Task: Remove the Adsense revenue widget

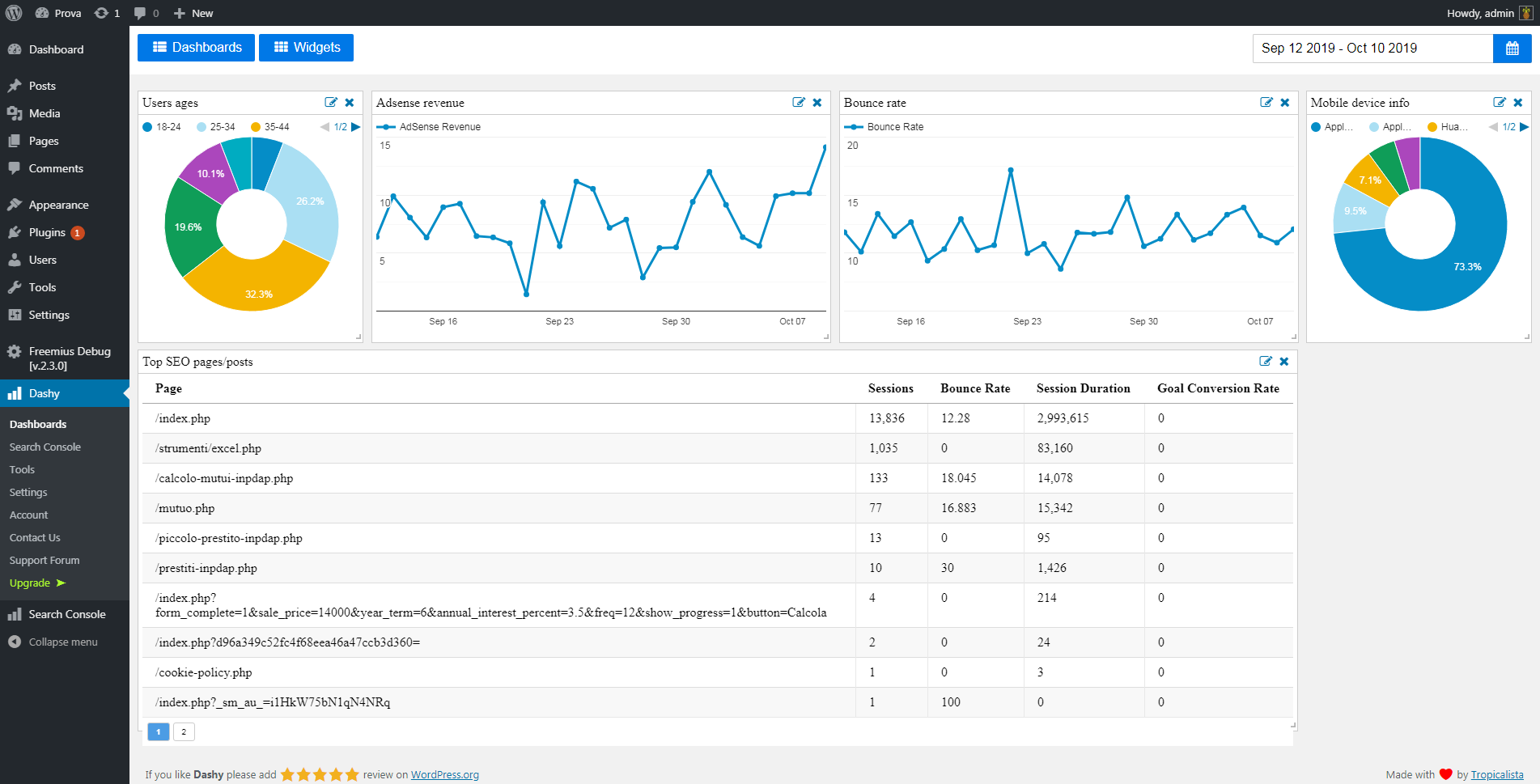Action: [817, 103]
